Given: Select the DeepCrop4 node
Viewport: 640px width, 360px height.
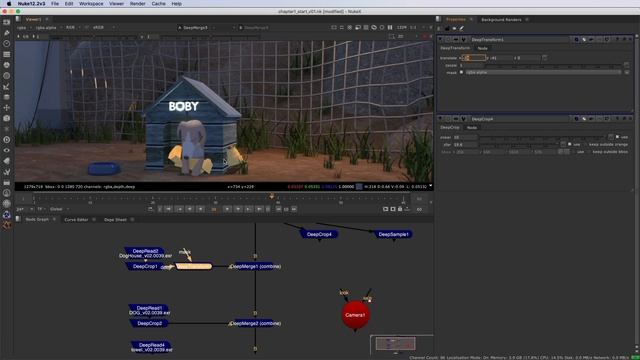Looking at the screenshot, I should point(319,234).
